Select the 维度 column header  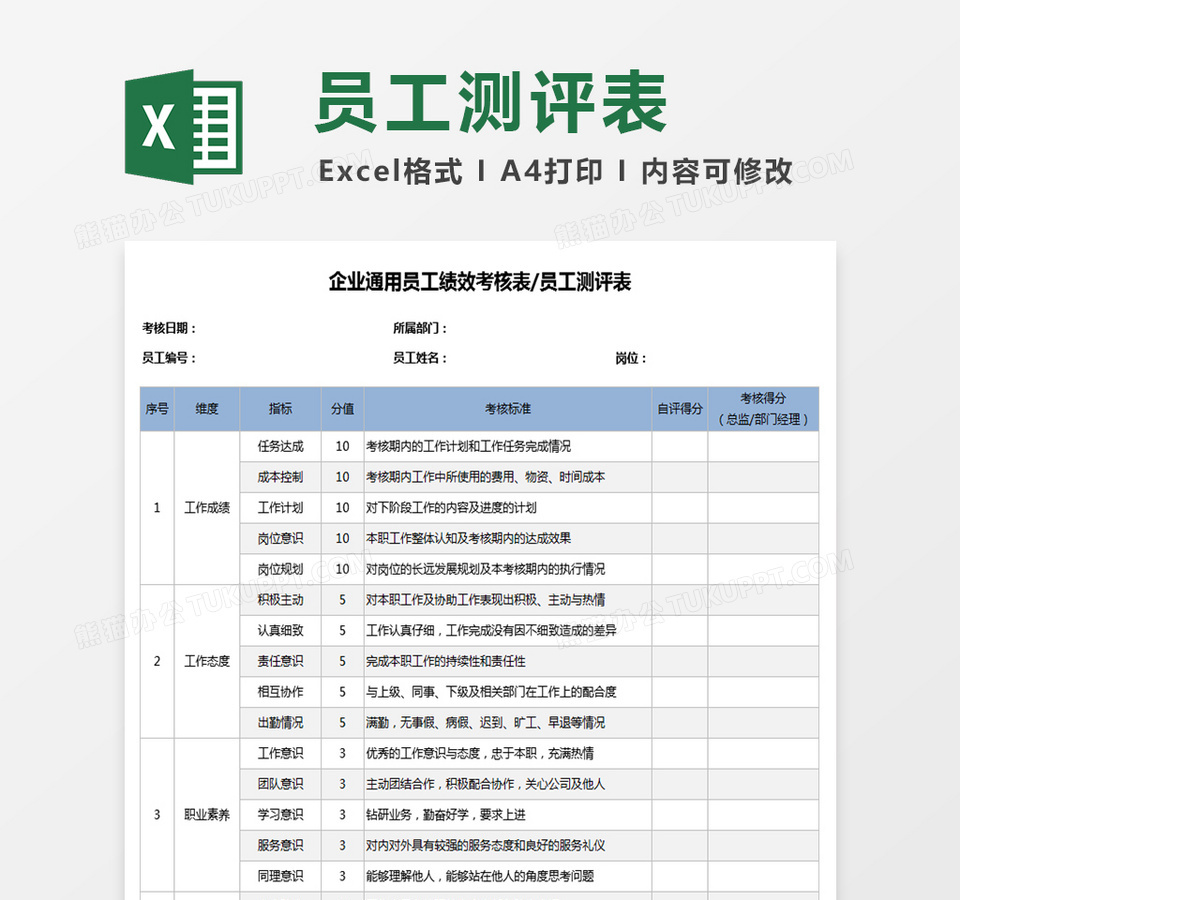click(207, 409)
